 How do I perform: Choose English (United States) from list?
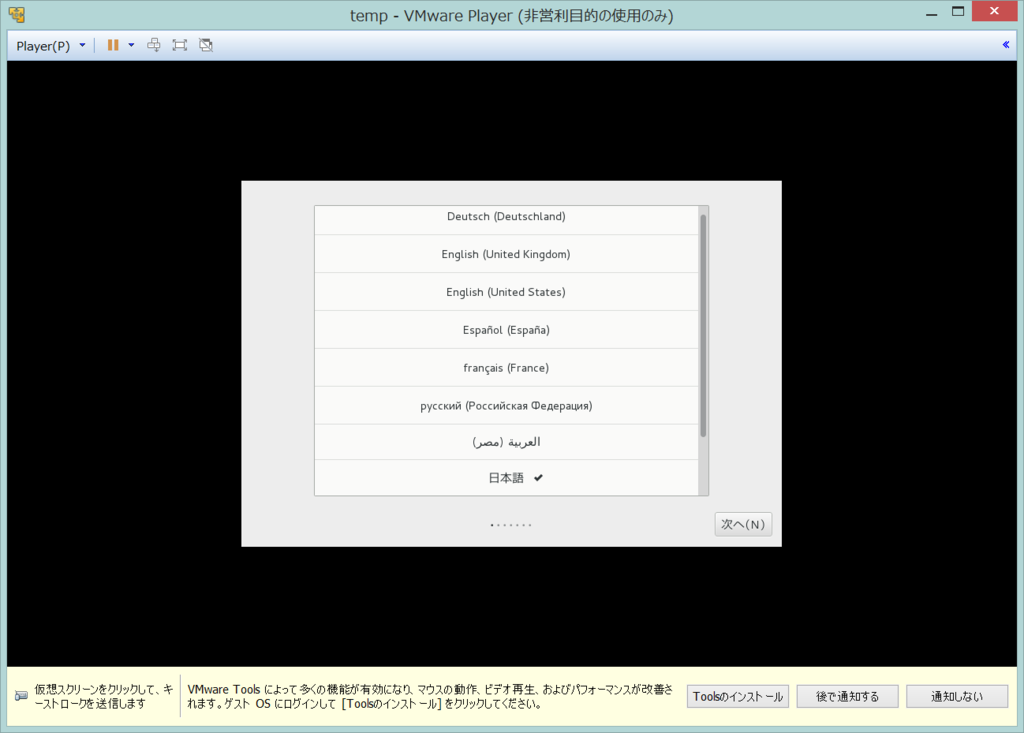[x=506, y=292]
